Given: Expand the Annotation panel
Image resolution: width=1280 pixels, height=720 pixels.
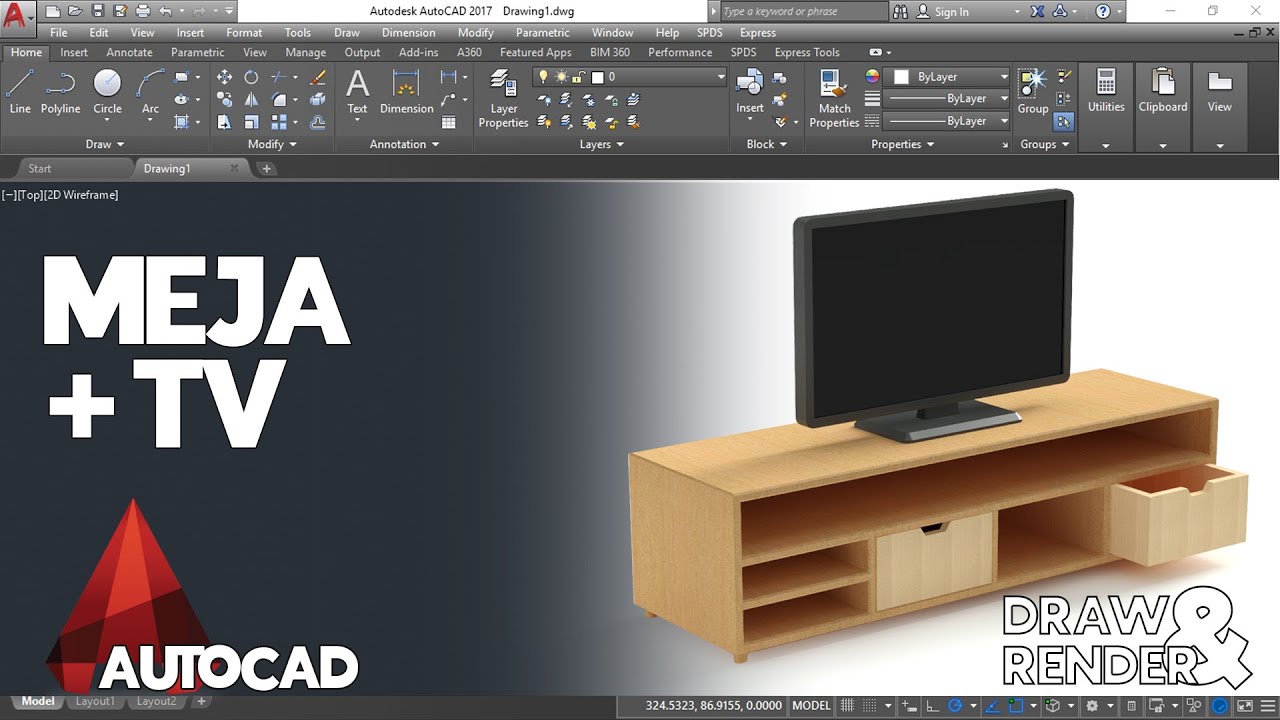Looking at the screenshot, I should [x=404, y=144].
